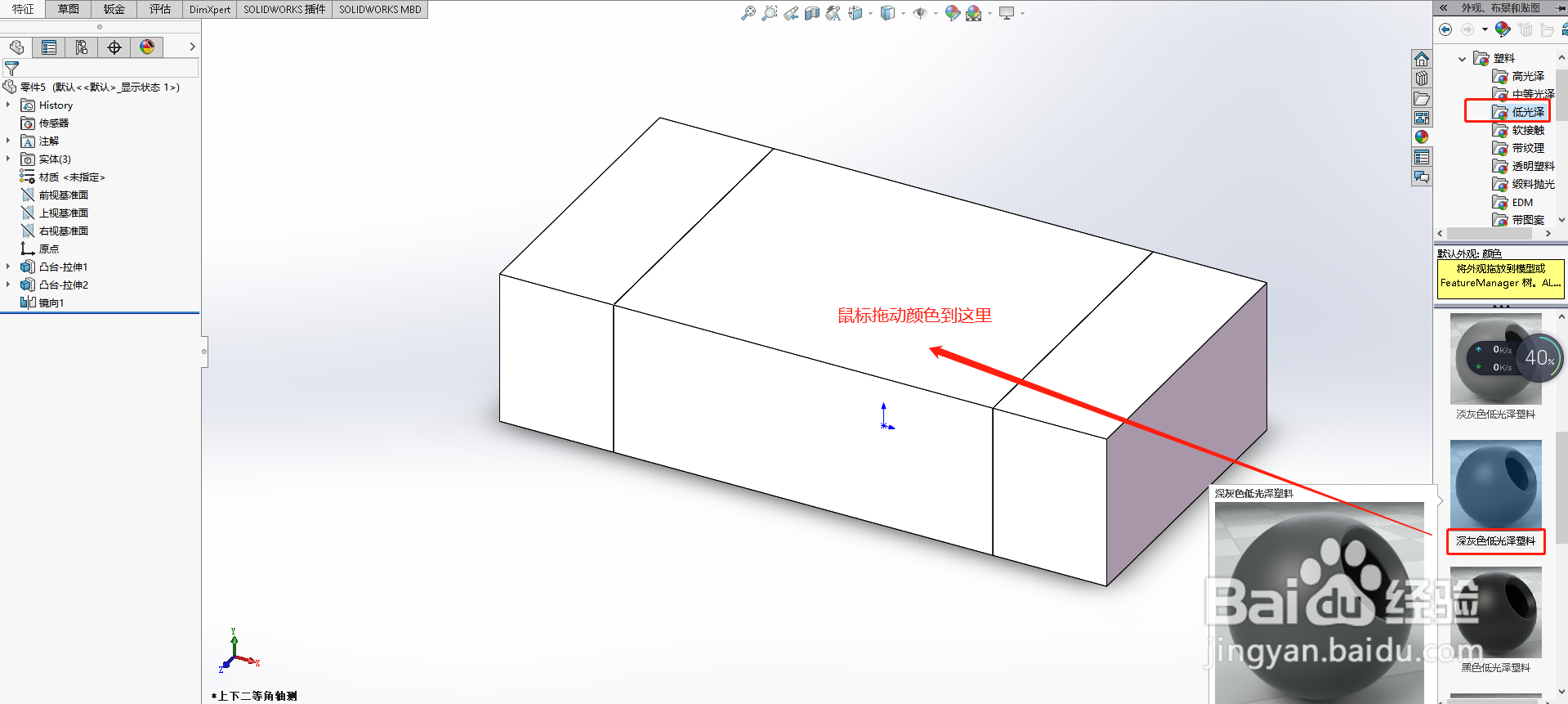
Task: Switch to the PropertyManager tab
Action: 49,47
